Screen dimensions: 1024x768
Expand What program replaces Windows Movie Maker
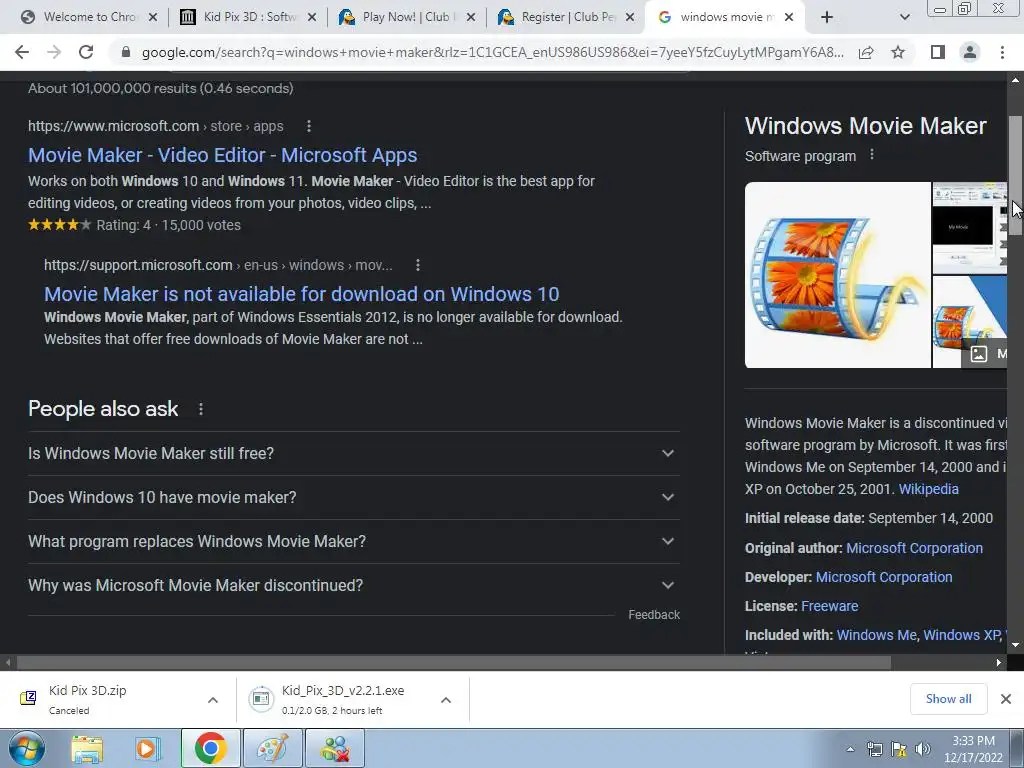tap(353, 541)
